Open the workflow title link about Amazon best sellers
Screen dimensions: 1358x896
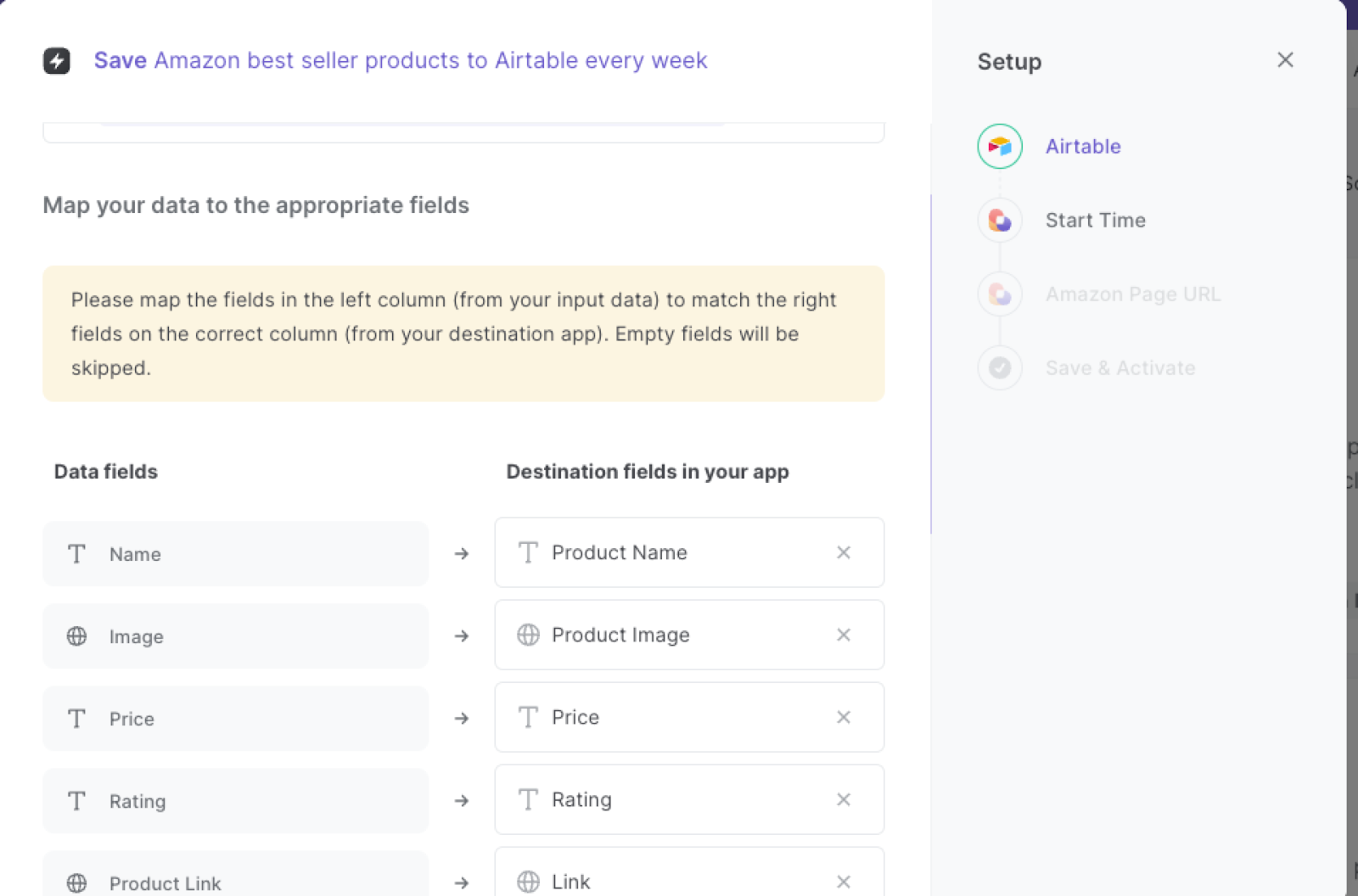pos(401,60)
